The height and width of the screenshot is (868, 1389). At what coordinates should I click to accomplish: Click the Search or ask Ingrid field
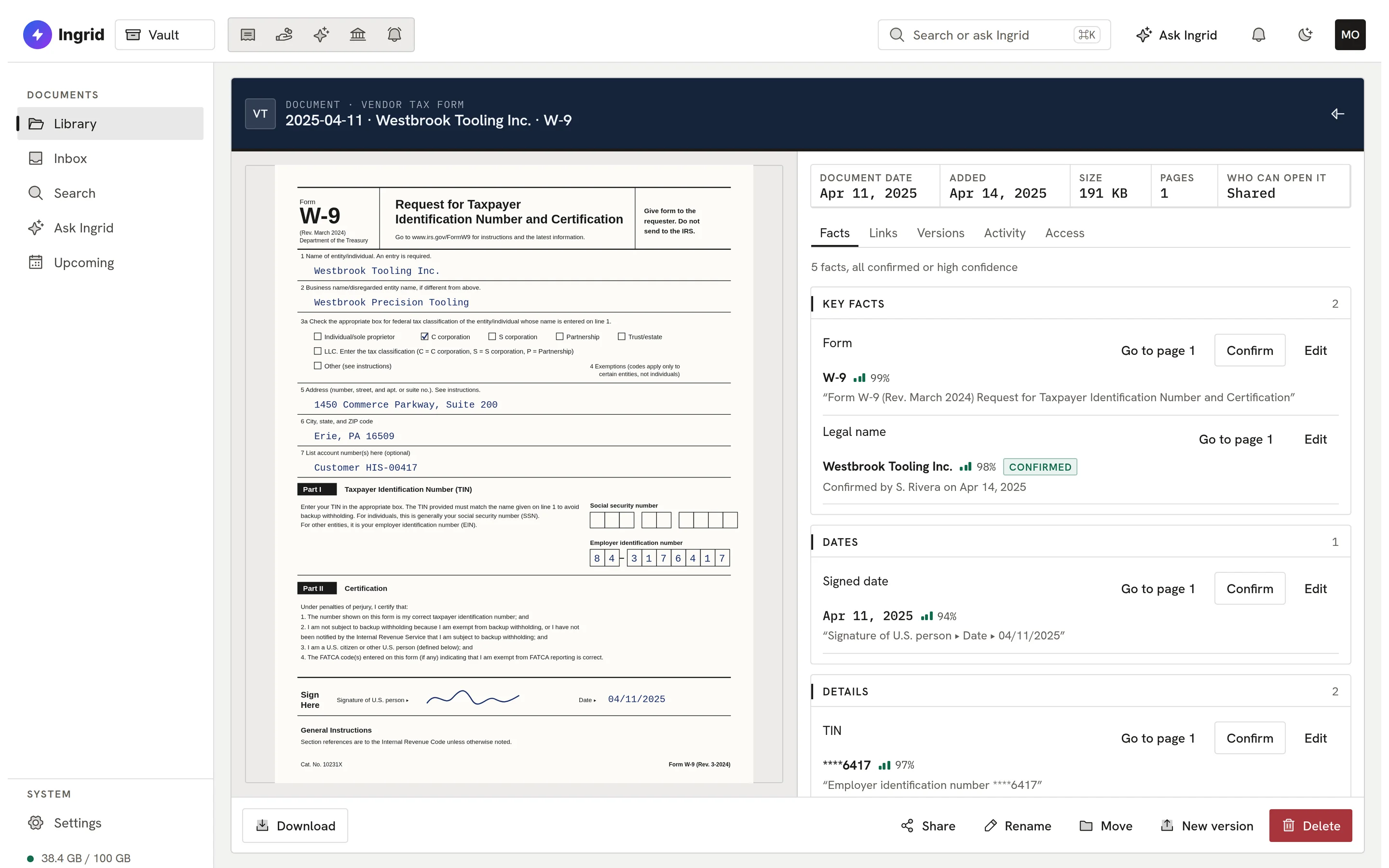click(994, 35)
